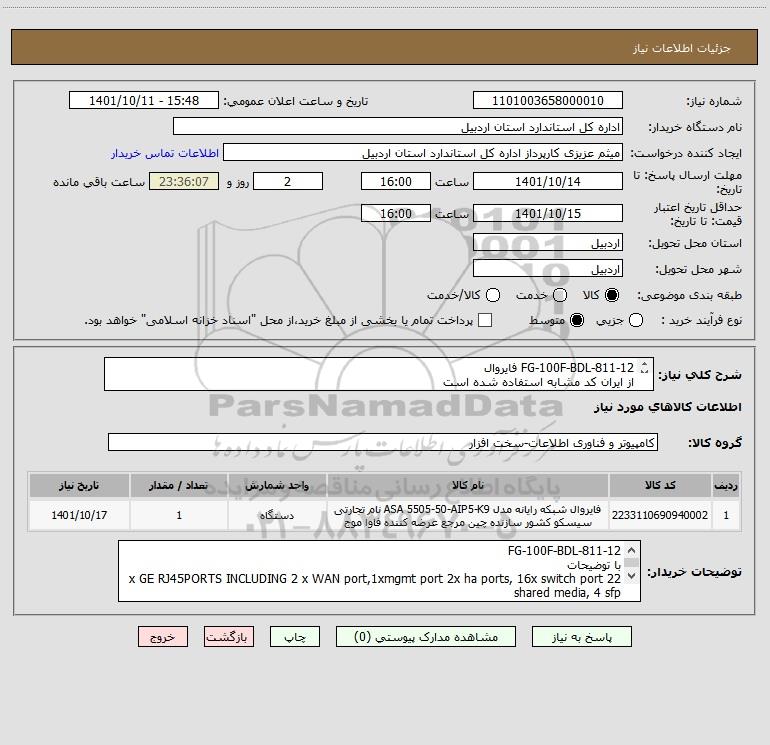The image size is (770, 745).
Task: Click the ASA 5505-50-AIP5-K9 product name cell
Action: point(468,515)
